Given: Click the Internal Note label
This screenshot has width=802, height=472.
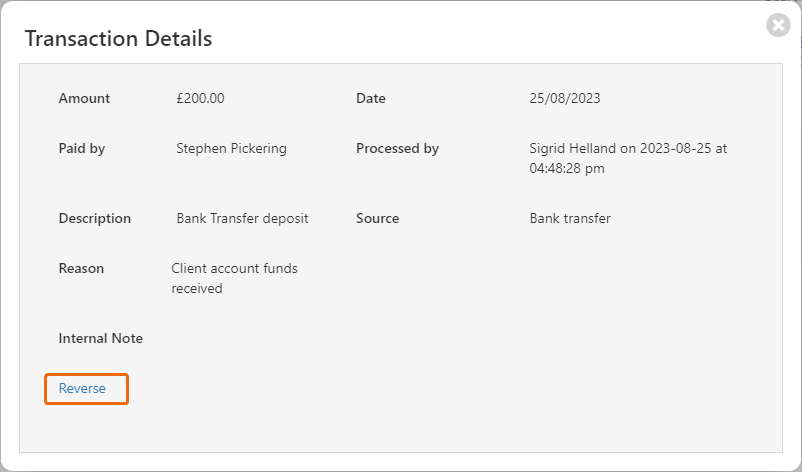Looking at the screenshot, I should (x=101, y=339).
